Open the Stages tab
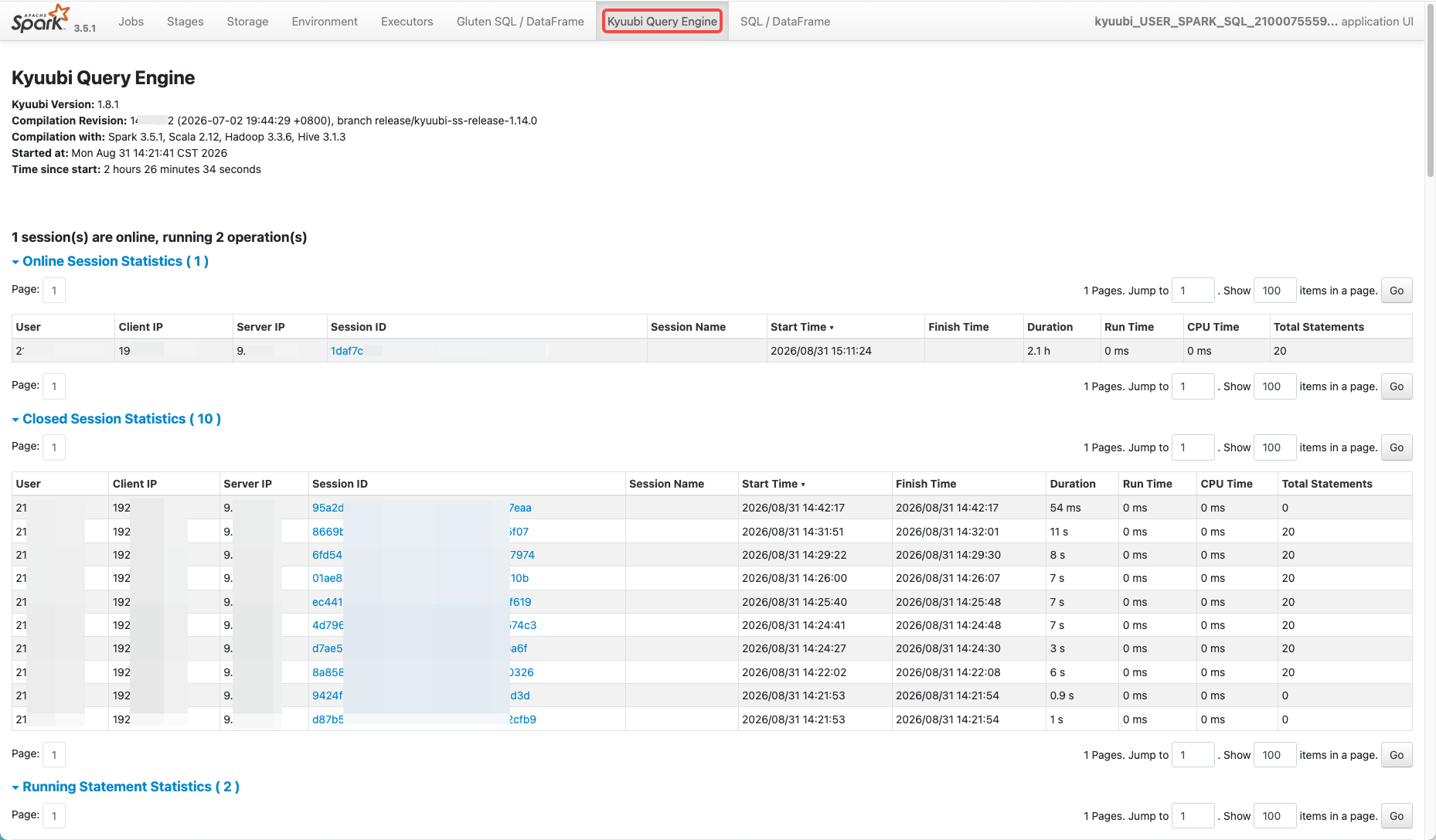 [x=185, y=22]
